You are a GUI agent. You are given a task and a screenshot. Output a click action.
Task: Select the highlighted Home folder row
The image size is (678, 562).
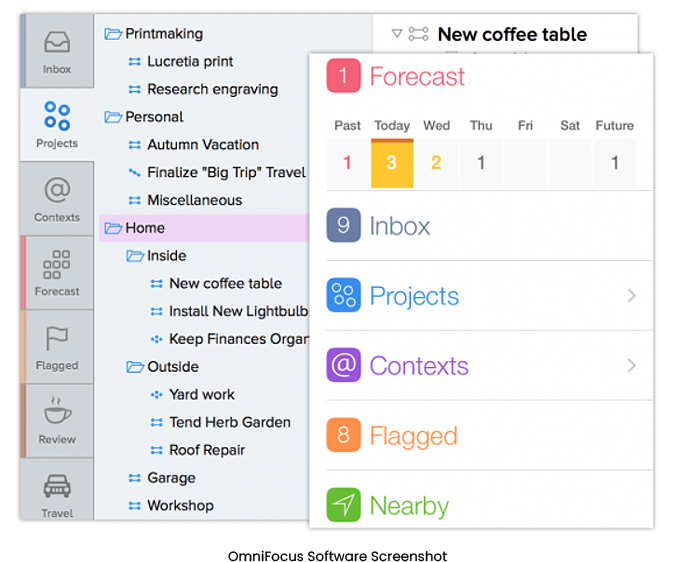(204, 228)
